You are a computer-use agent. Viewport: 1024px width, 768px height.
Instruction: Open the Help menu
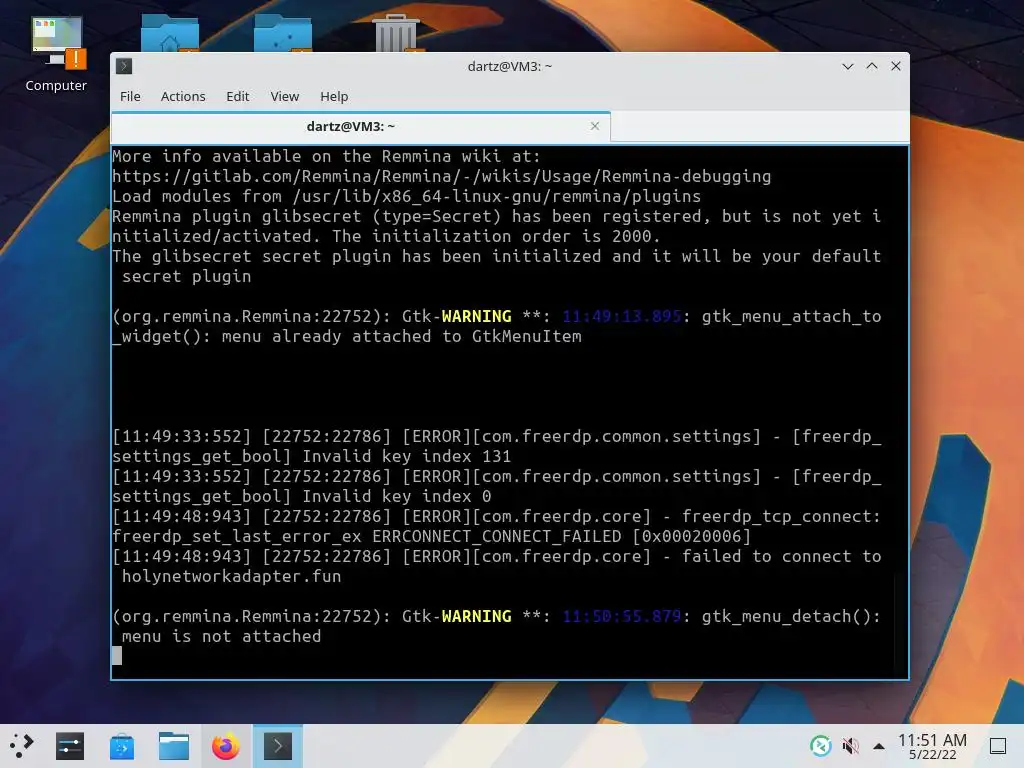click(x=334, y=96)
